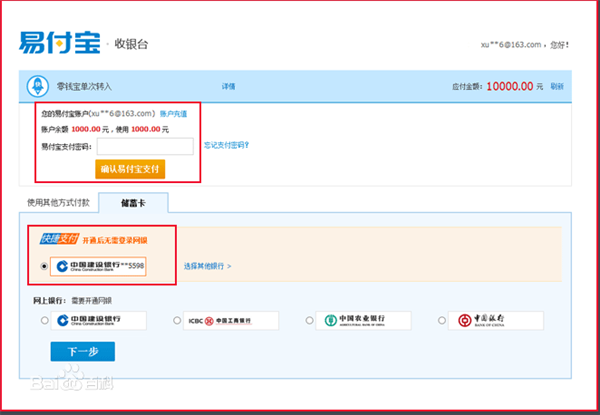Viewport: 600px width, 415px height.
Task: Click the ICBC 中国工商银行 logo
Action: pos(231,321)
